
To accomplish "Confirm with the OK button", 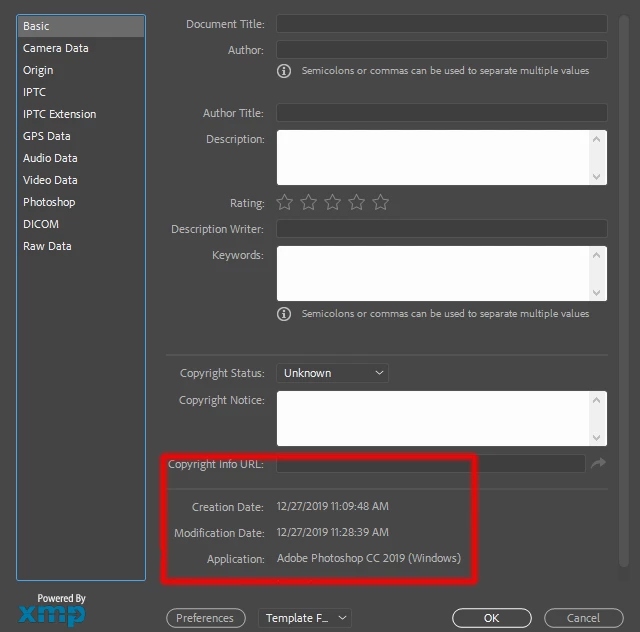I will pyautogui.click(x=492, y=618).
